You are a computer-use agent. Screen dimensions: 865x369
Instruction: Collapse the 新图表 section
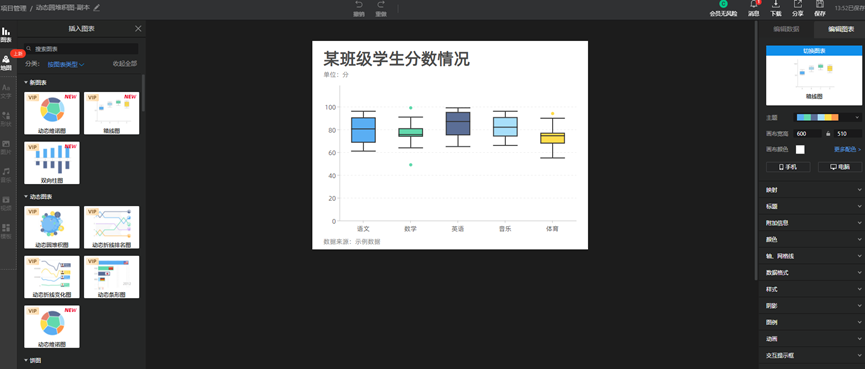35,83
